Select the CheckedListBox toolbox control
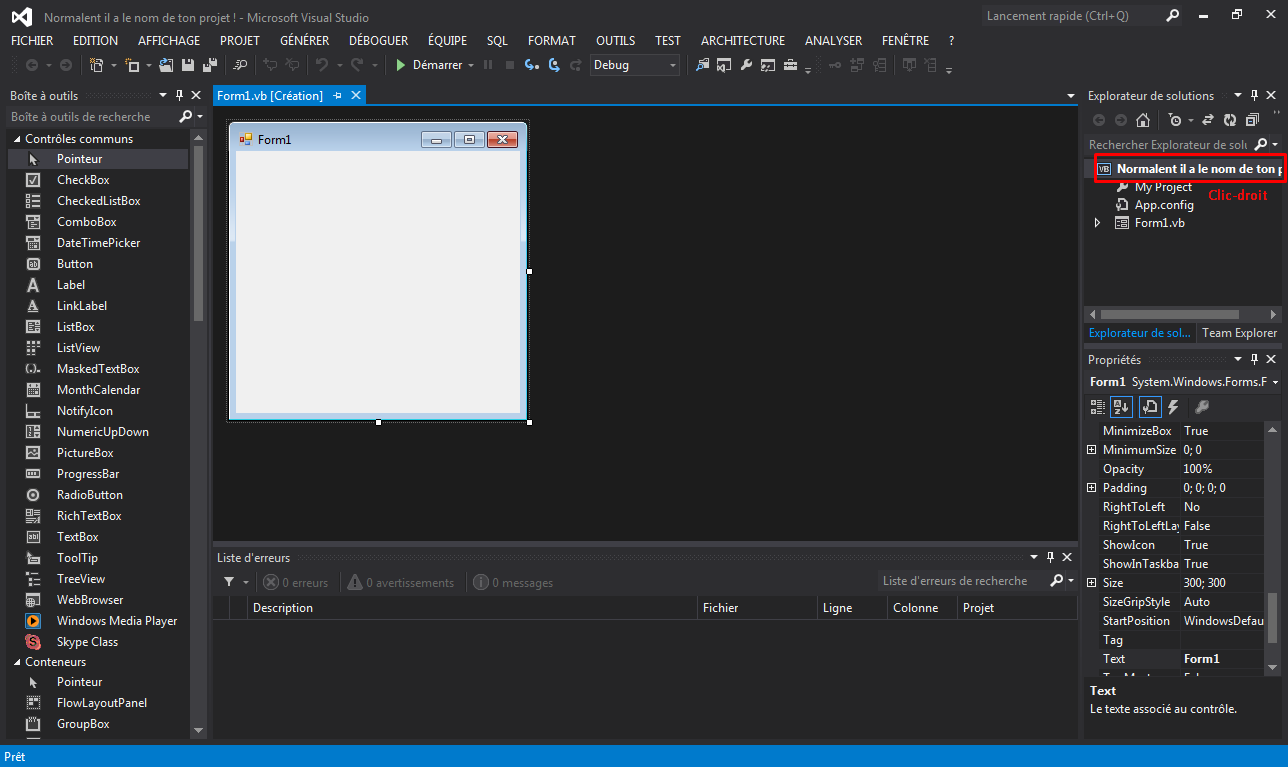This screenshot has width=1288, height=767. point(98,201)
